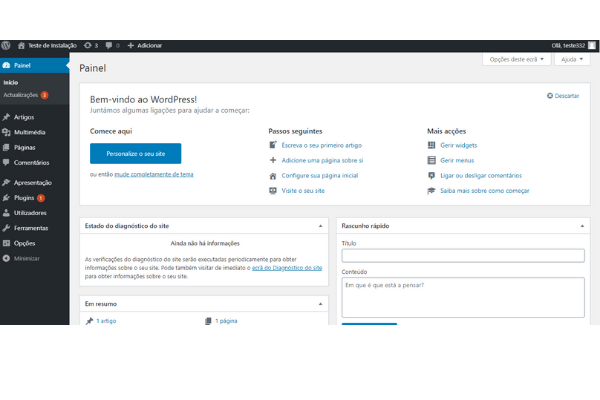Viewport: 600px width, 400px height.
Task: Follow the ecrã do Diagnóstico do site link
Action: (287, 268)
